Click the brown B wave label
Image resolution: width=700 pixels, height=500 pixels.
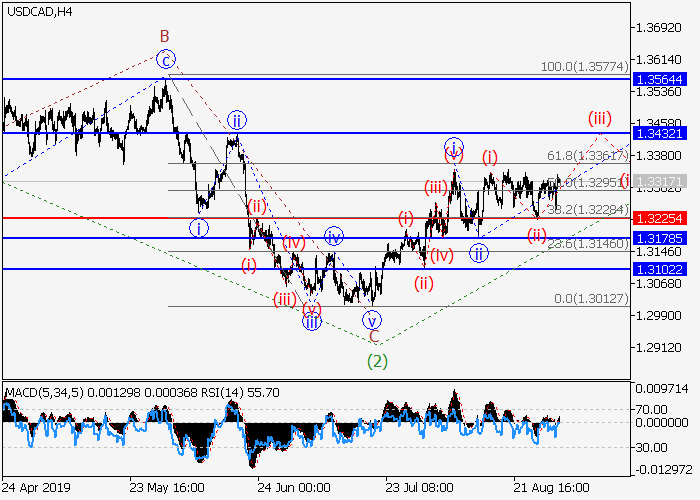(165, 35)
